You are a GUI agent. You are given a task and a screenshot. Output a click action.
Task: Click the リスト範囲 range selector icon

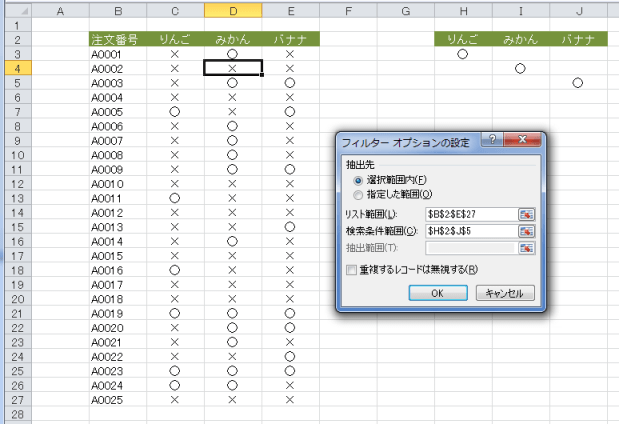pos(527,215)
